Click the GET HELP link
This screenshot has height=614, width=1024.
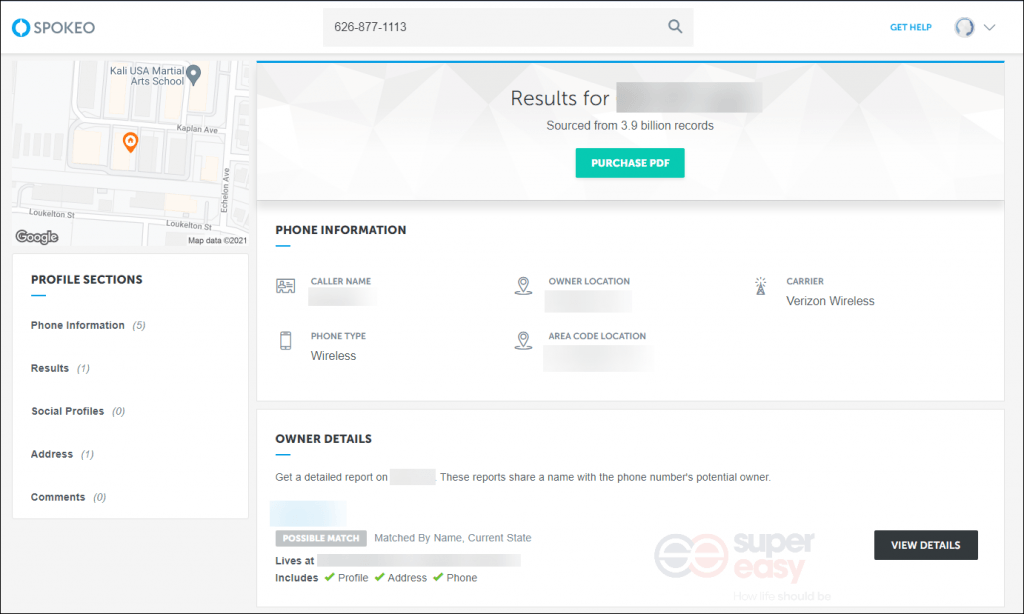pyautogui.click(x=910, y=27)
